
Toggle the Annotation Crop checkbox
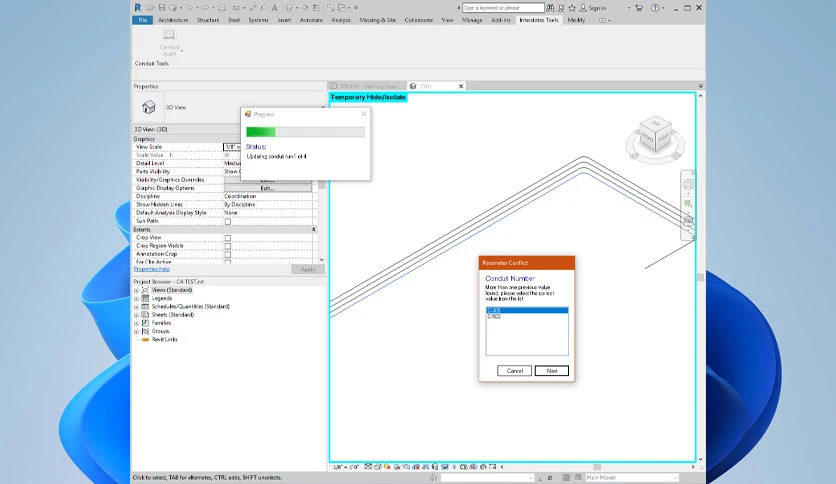click(x=228, y=254)
